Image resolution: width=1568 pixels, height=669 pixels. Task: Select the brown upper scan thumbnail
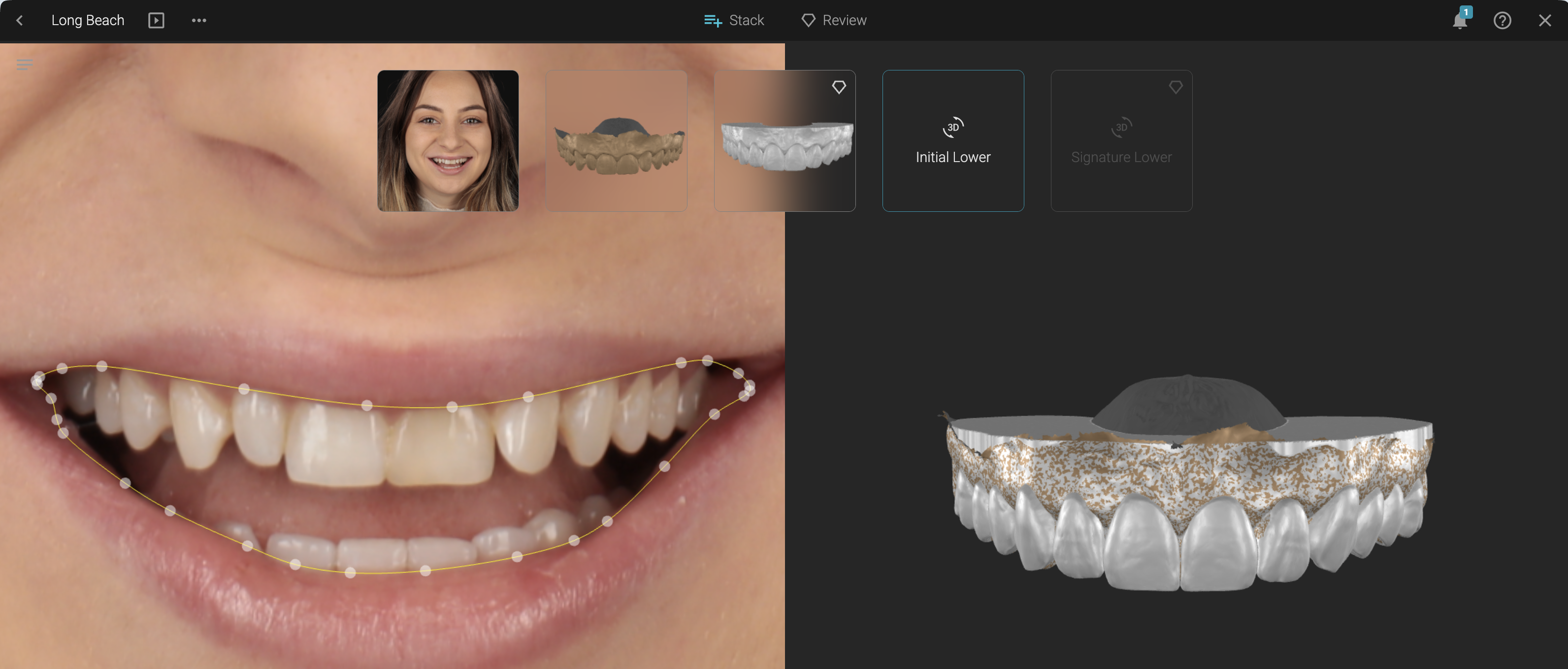[x=616, y=140]
